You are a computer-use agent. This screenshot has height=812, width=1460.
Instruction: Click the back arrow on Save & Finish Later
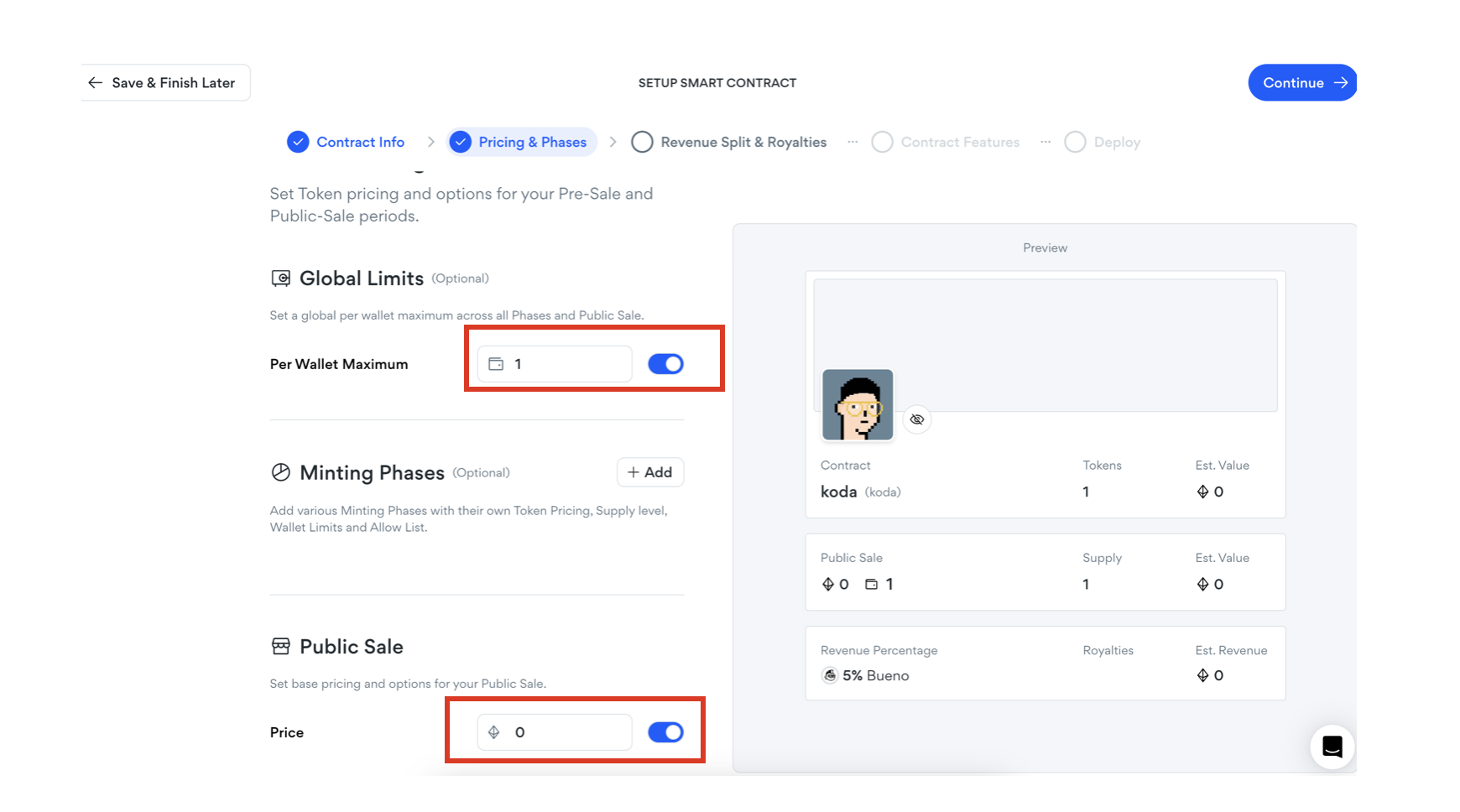coord(96,82)
